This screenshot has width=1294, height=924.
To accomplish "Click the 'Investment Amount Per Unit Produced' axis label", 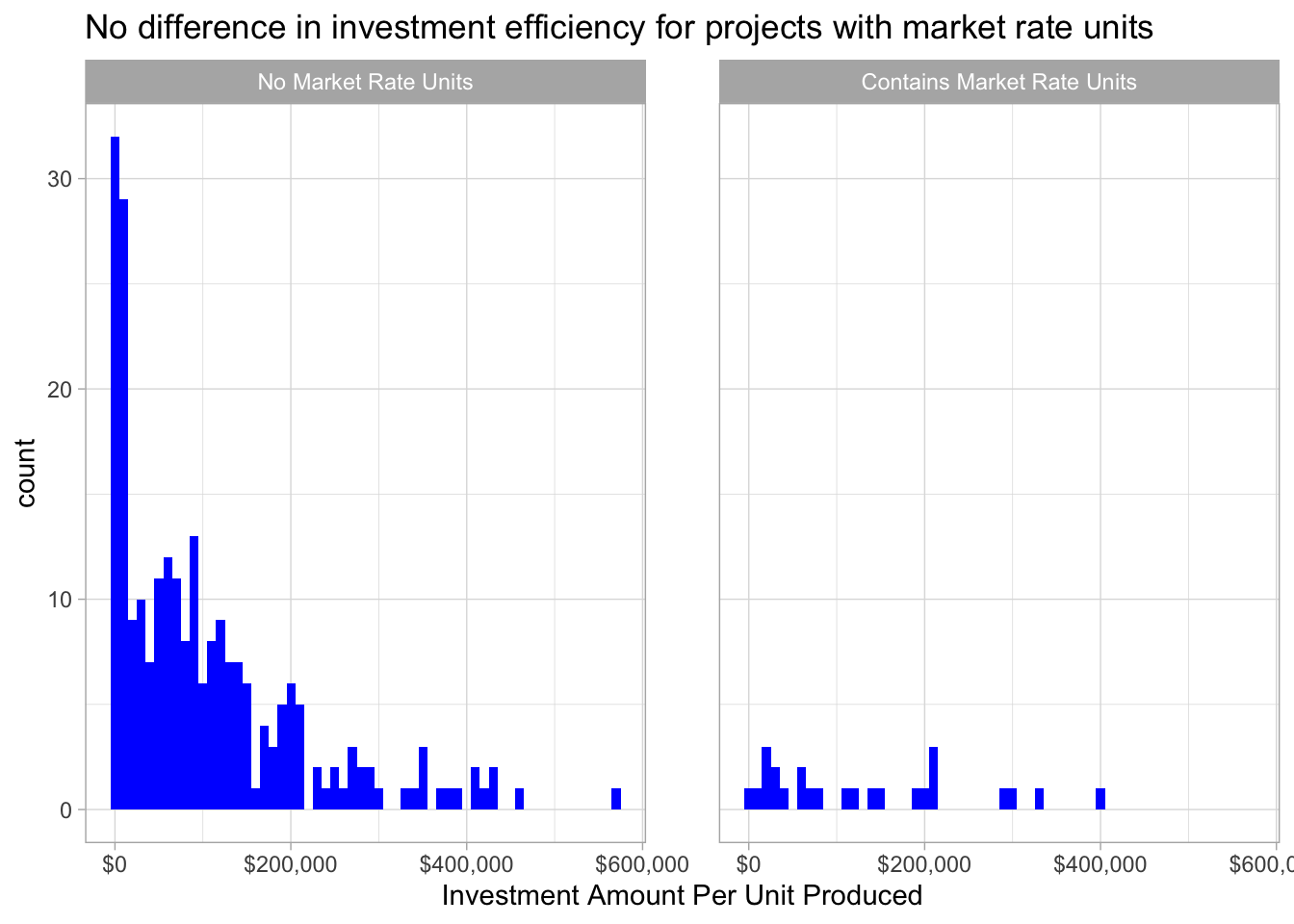I will tap(682, 896).
